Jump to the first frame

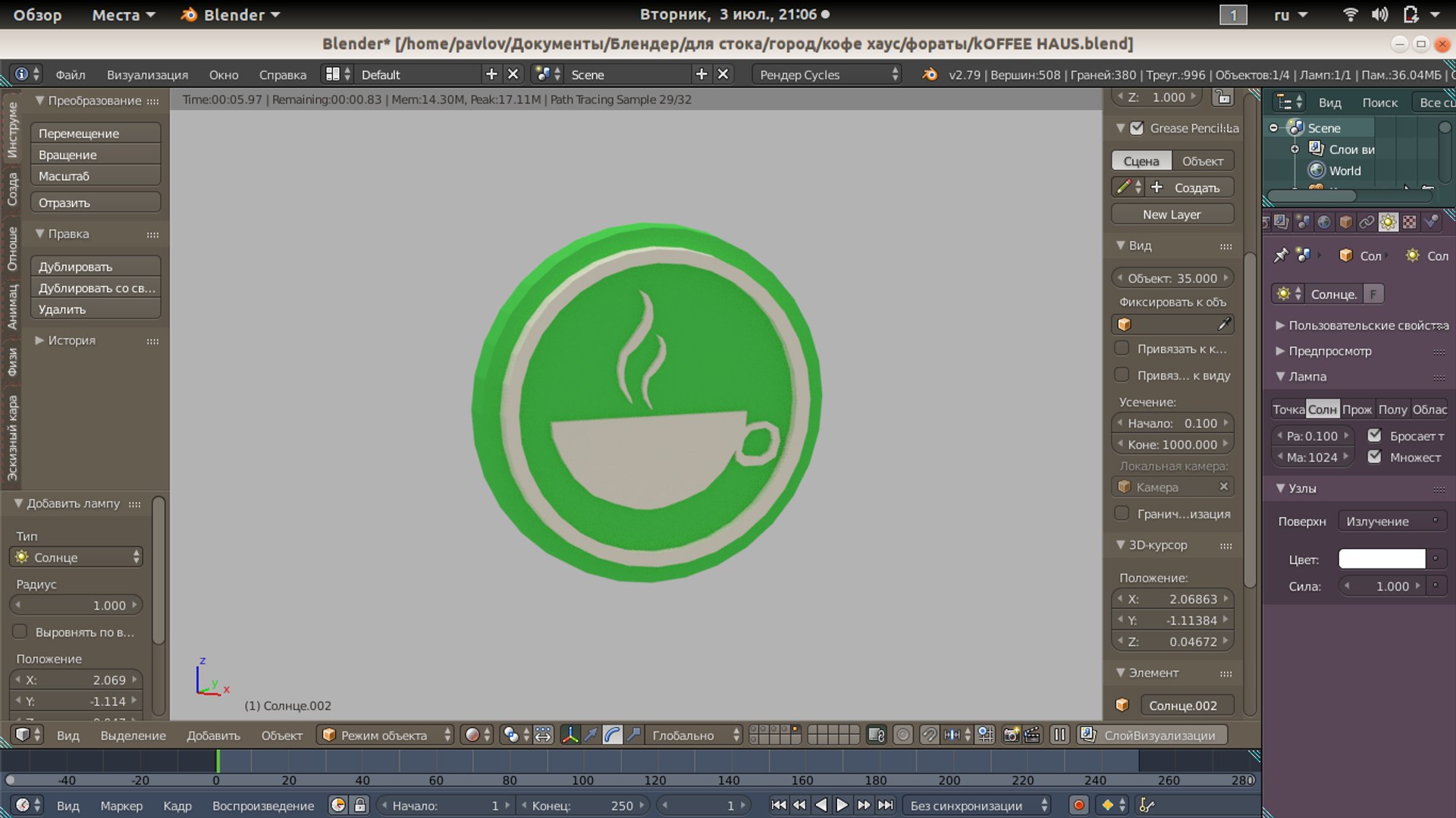click(x=778, y=805)
